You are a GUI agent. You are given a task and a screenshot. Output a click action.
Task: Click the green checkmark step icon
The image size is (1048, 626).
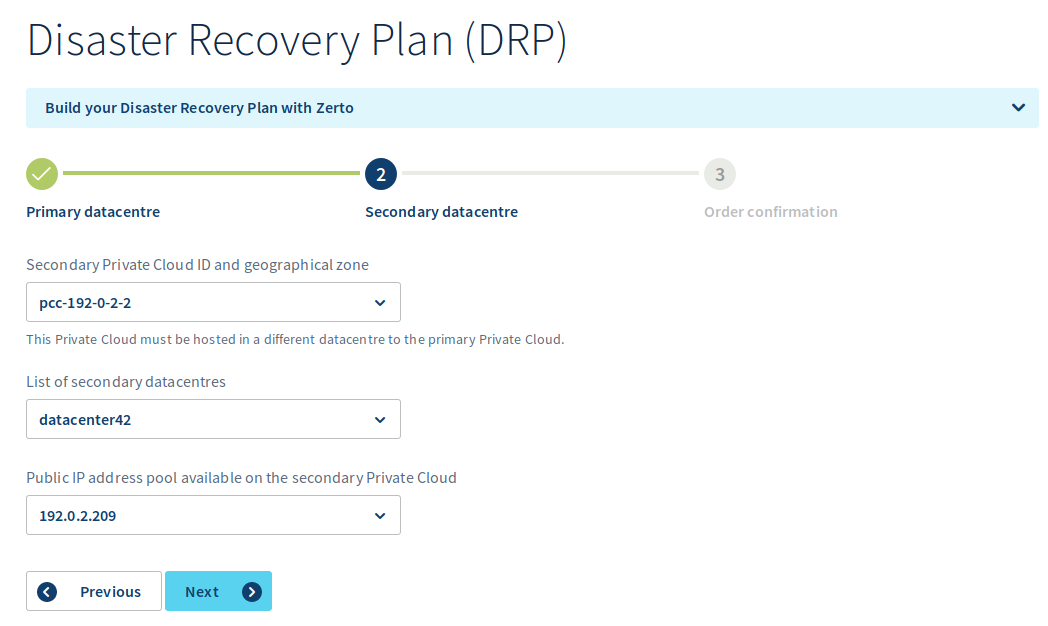coord(41,173)
